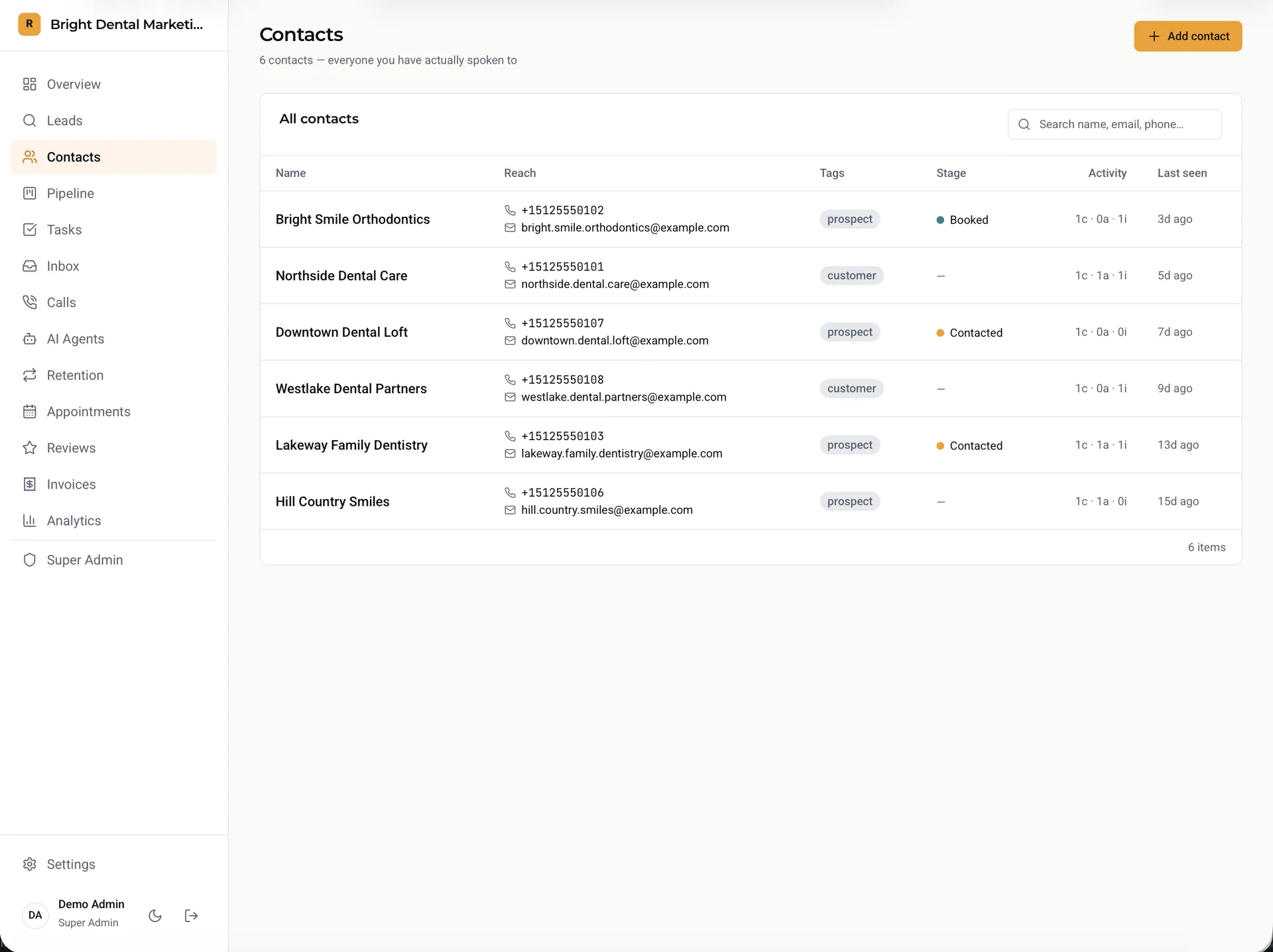The height and width of the screenshot is (952, 1273).
Task: Click the Invoices receipt icon
Action: [29, 485]
